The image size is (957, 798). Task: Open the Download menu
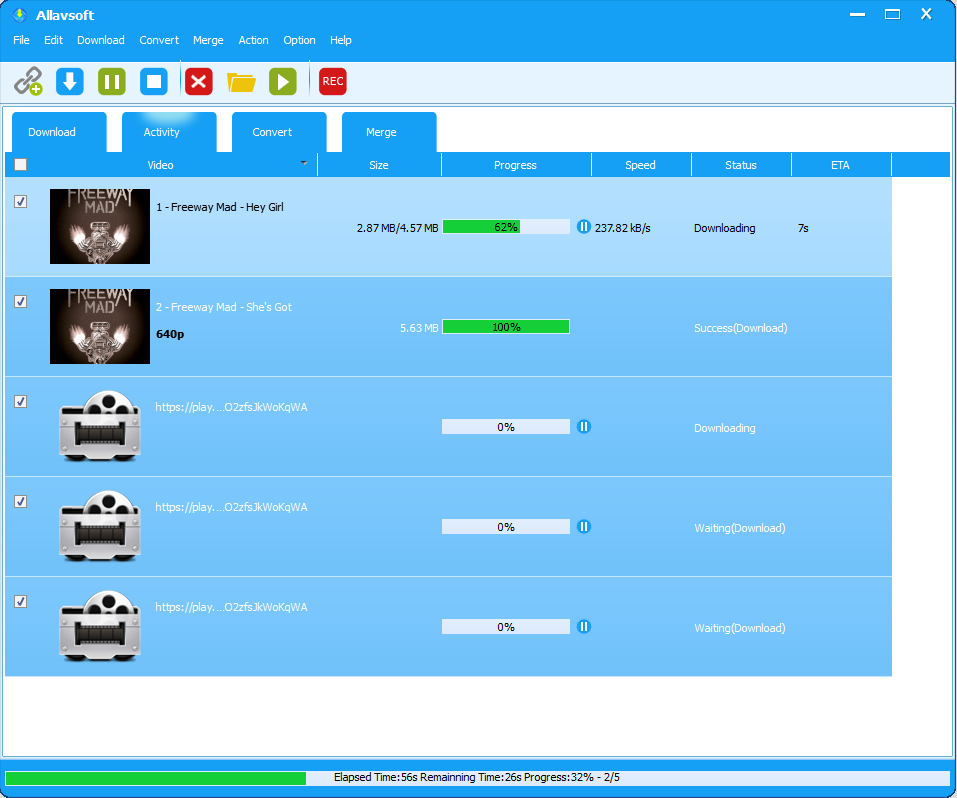101,40
